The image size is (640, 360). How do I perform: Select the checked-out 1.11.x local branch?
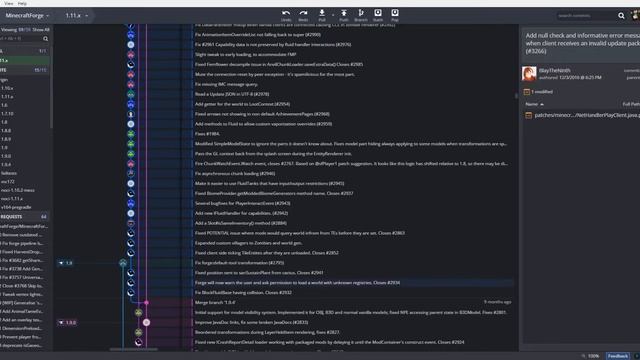24,60
